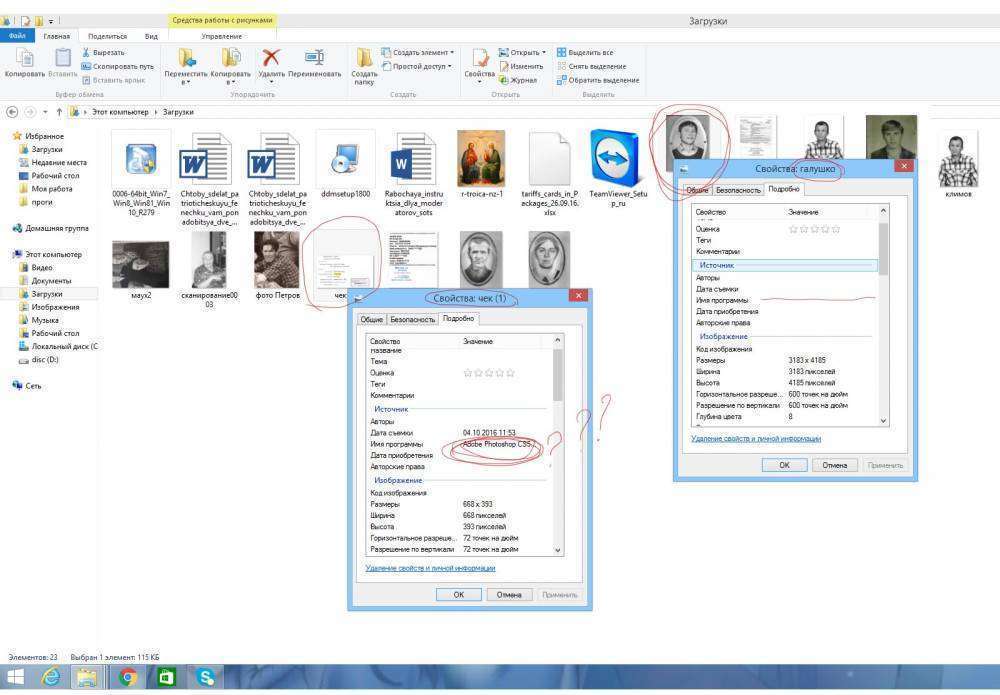Image resolution: width=1000 pixels, height=695 pixels.
Task: Launch Google Chrome from the taskbar
Action: click(127, 677)
